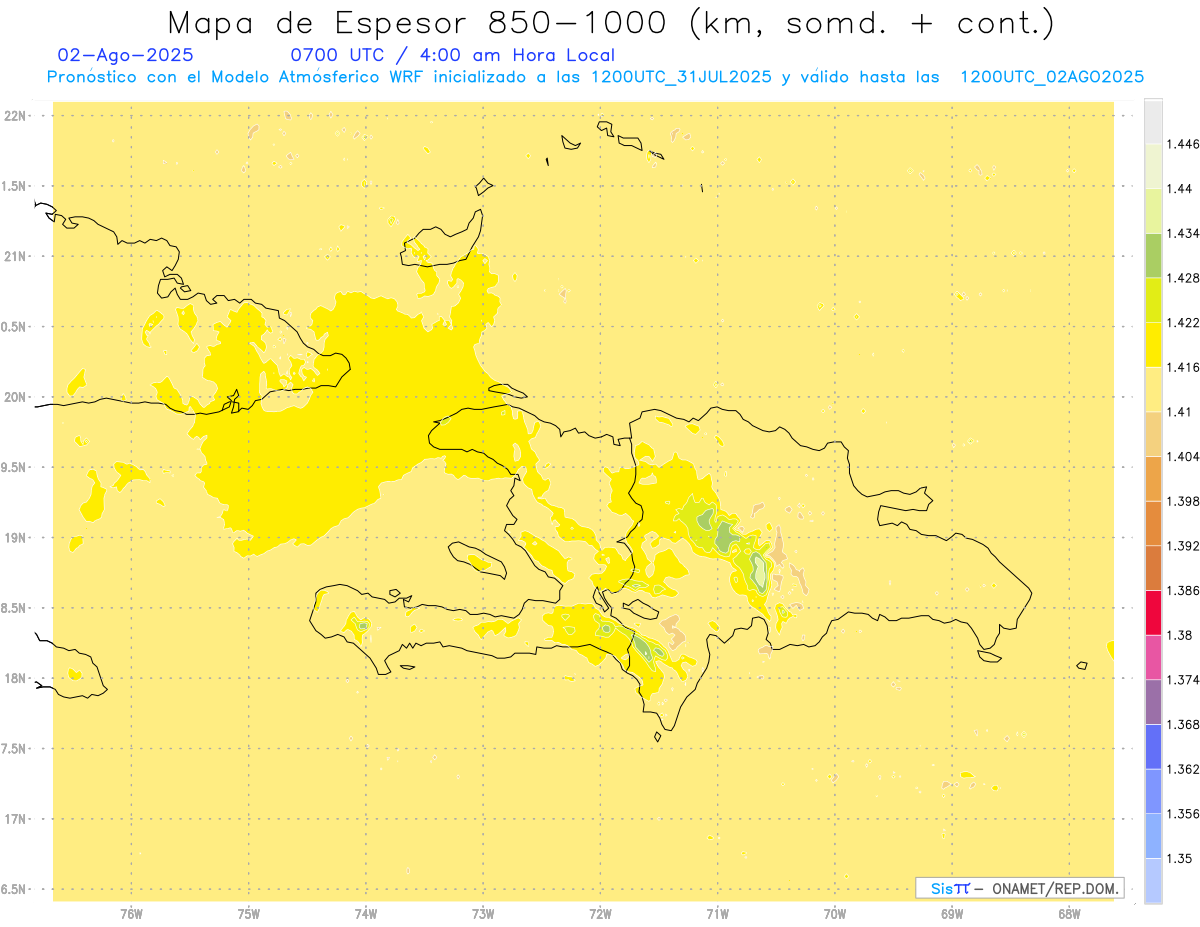Image resolution: width=1200 pixels, height=927 pixels.
Task: Click the legend value '1.38'
Action: [1181, 636]
